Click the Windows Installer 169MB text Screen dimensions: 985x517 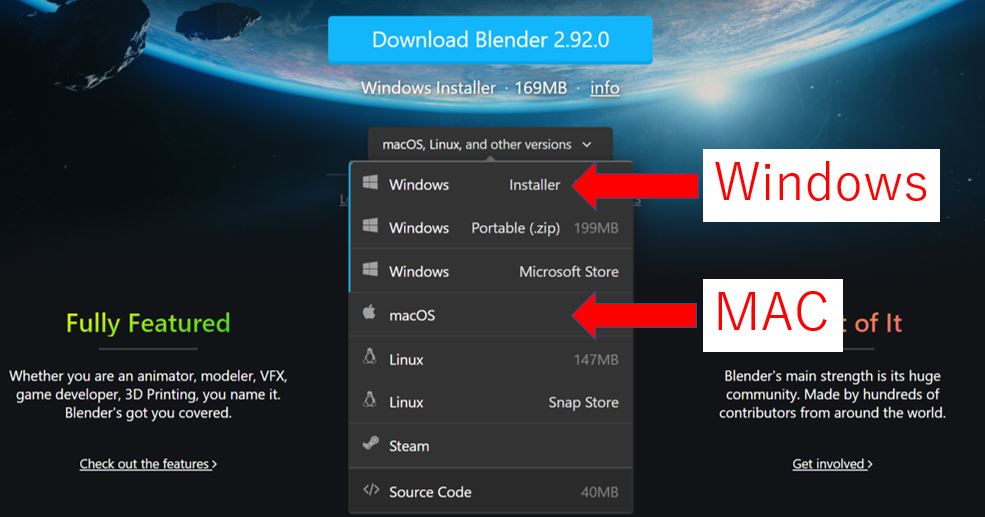click(x=464, y=88)
